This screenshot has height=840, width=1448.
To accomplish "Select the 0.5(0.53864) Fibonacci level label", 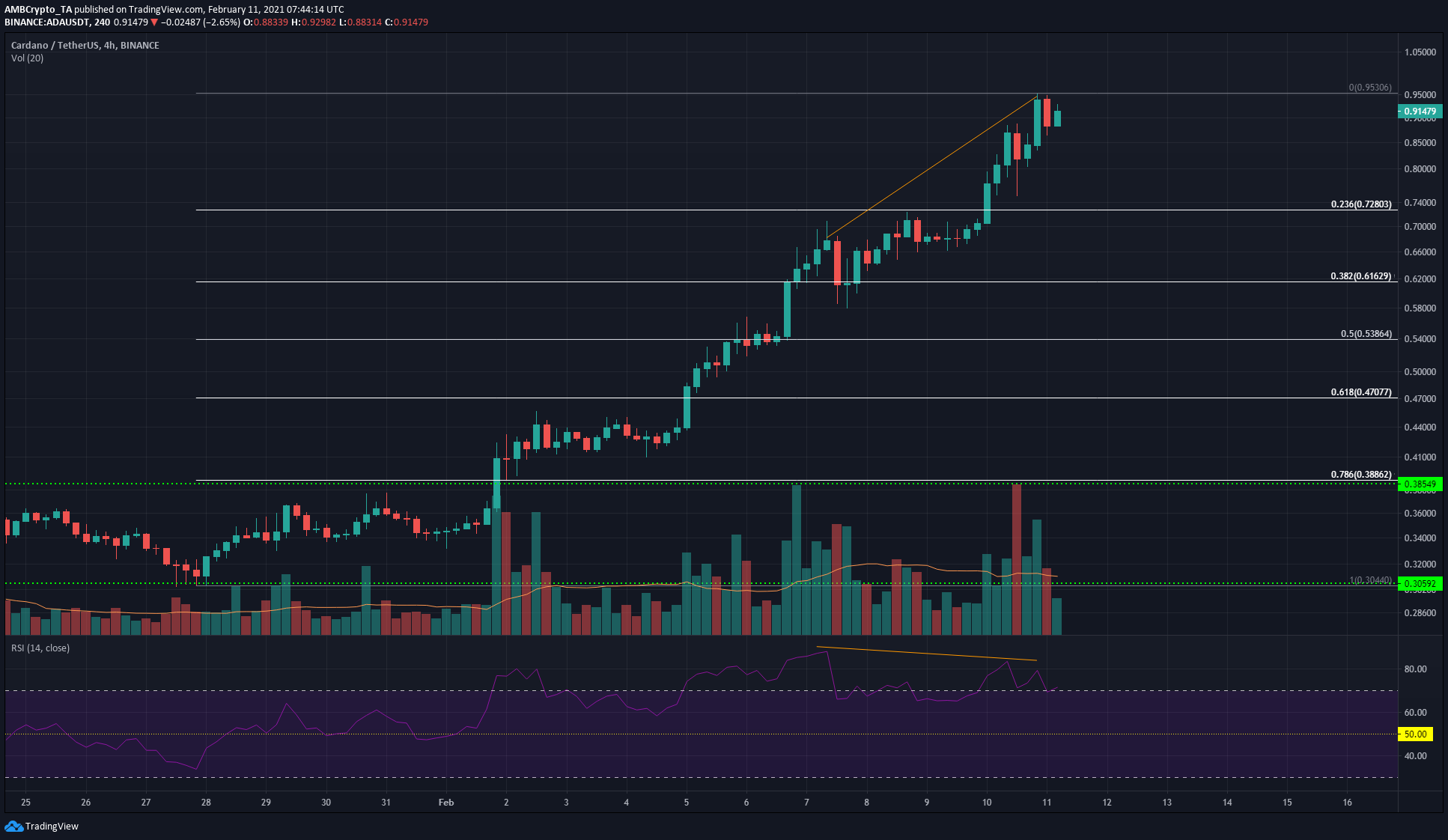I will [1366, 333].
